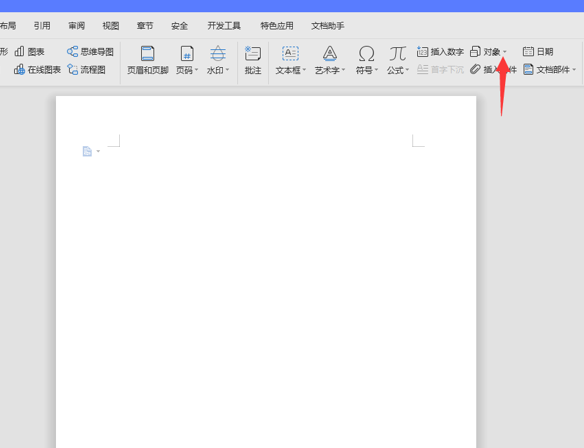Viewport: 584px width, 448px height.
Task: Insert a 批注 comment
Action: 253,60
